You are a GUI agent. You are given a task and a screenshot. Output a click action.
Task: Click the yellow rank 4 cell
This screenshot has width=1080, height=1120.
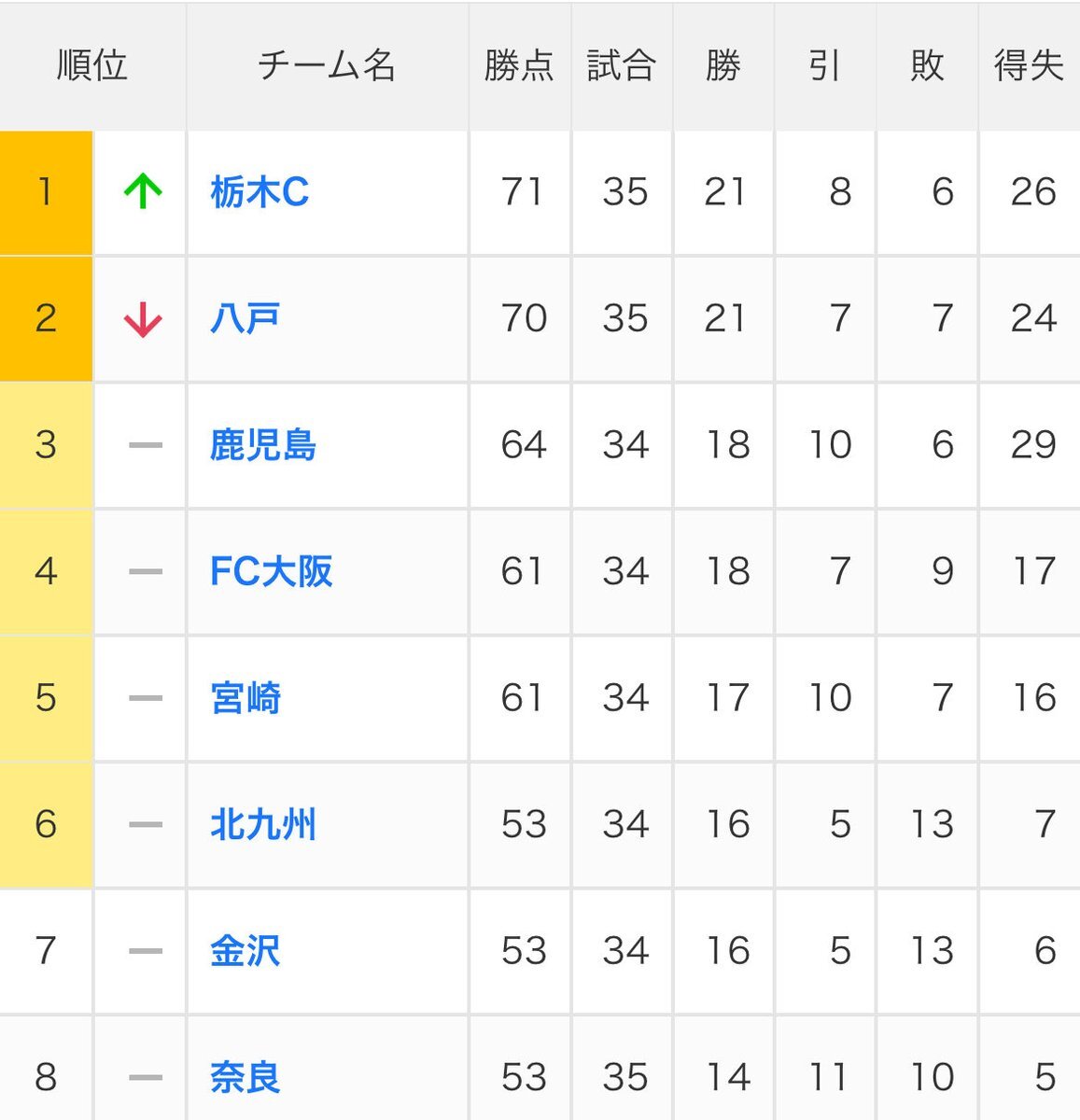46,571
